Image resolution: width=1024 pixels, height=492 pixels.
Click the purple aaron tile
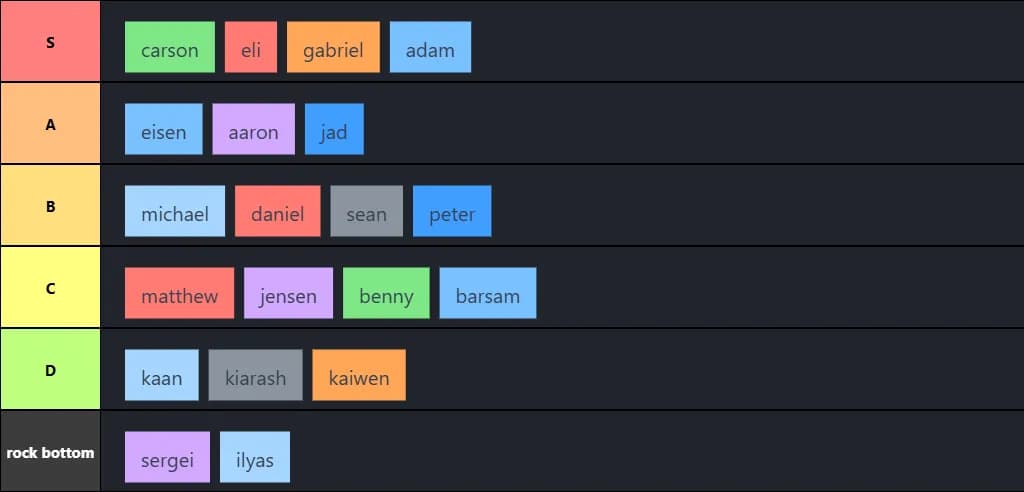point(253,129)
